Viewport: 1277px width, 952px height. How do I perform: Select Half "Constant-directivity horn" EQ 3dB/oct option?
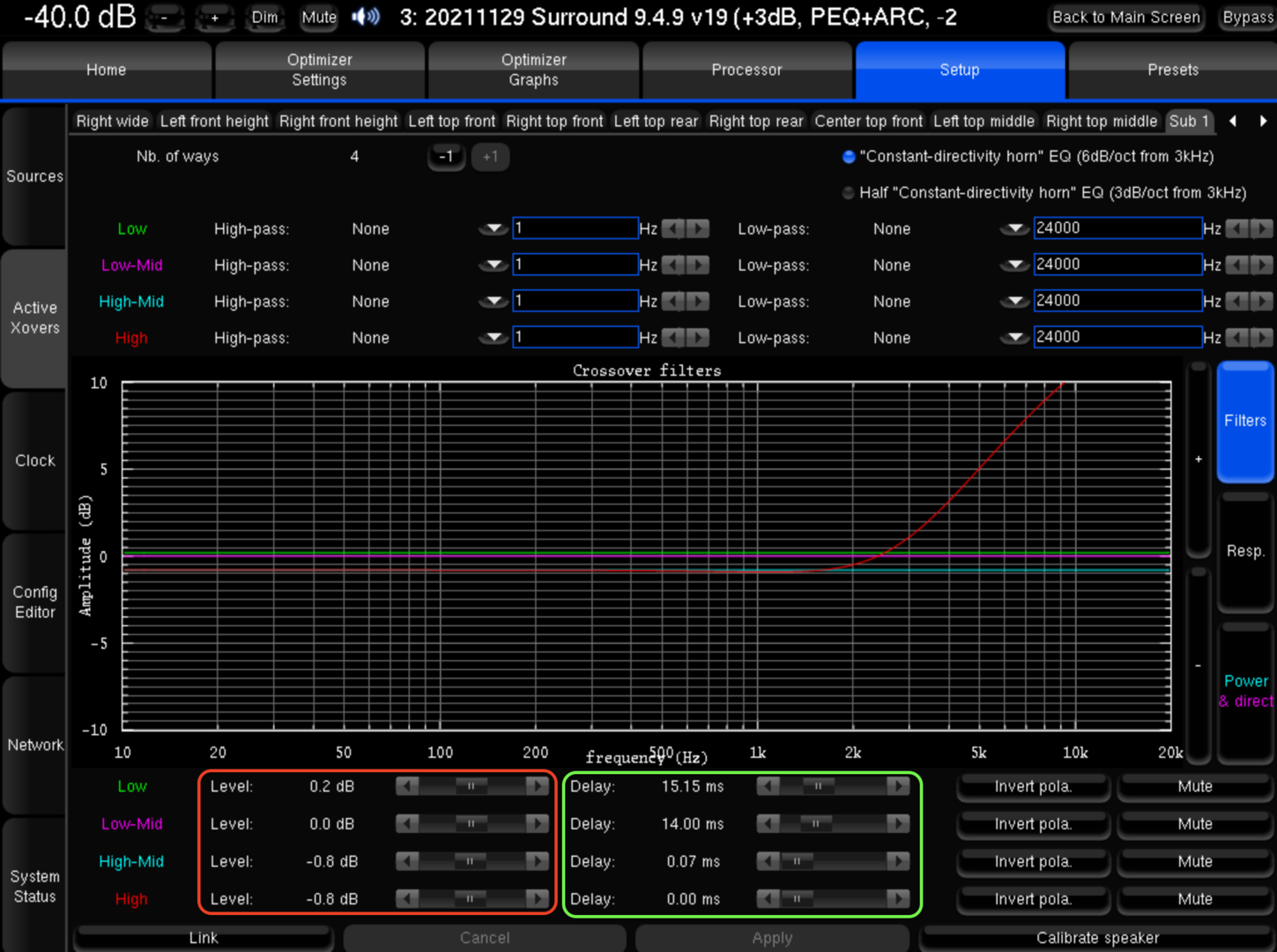click(848, 193)
